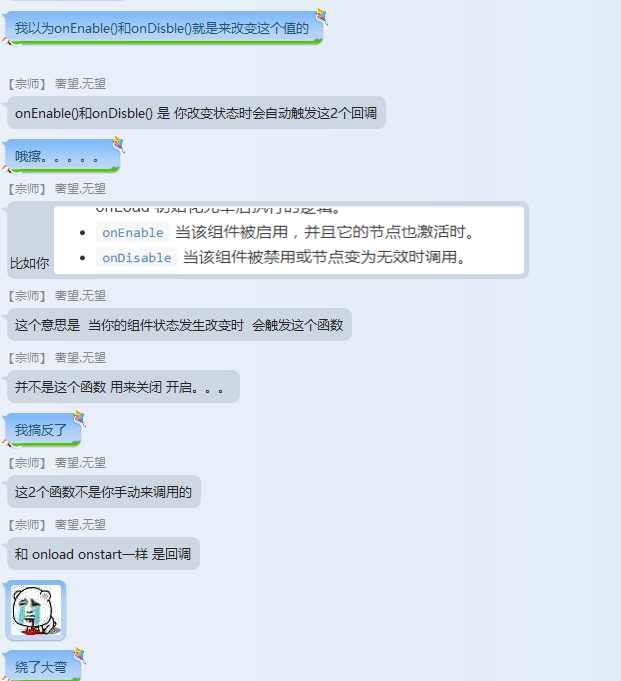Click the top blue message '我以为onEnable()和onDisble()'
Image resolution: width=621 pixels, height=681 pixels.
point(164,28)
